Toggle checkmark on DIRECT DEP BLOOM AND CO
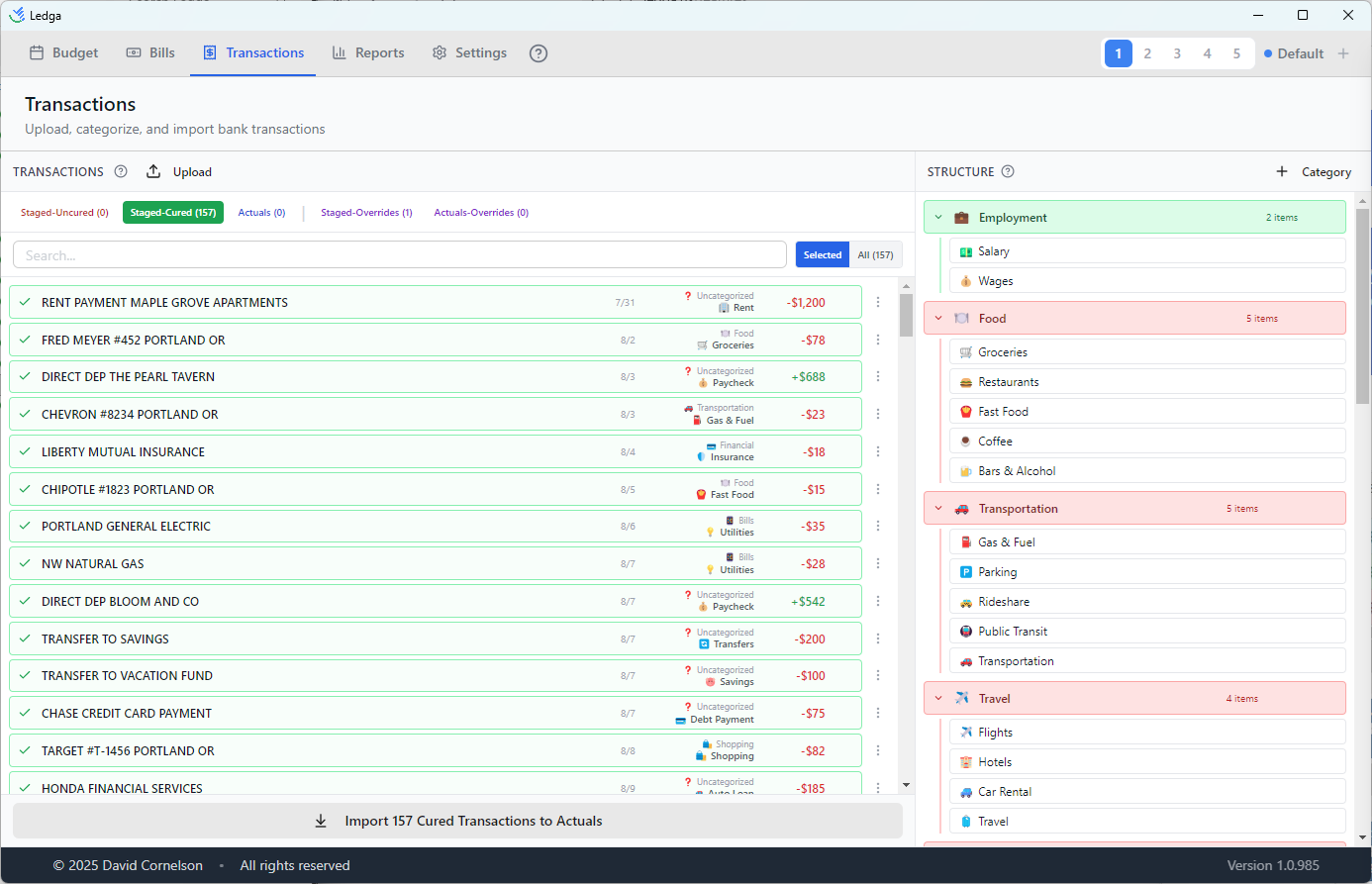This screenshot has width=1372, height=884. [x=25, y=601]
